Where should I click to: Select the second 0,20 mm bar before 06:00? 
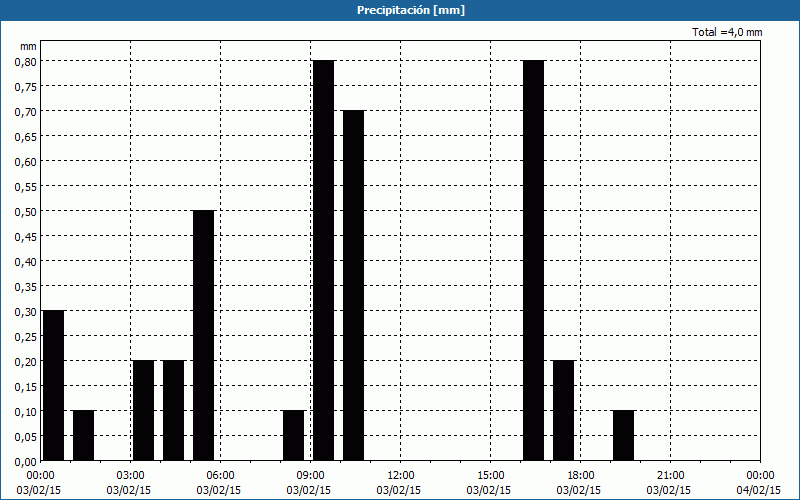coord(173,411)
